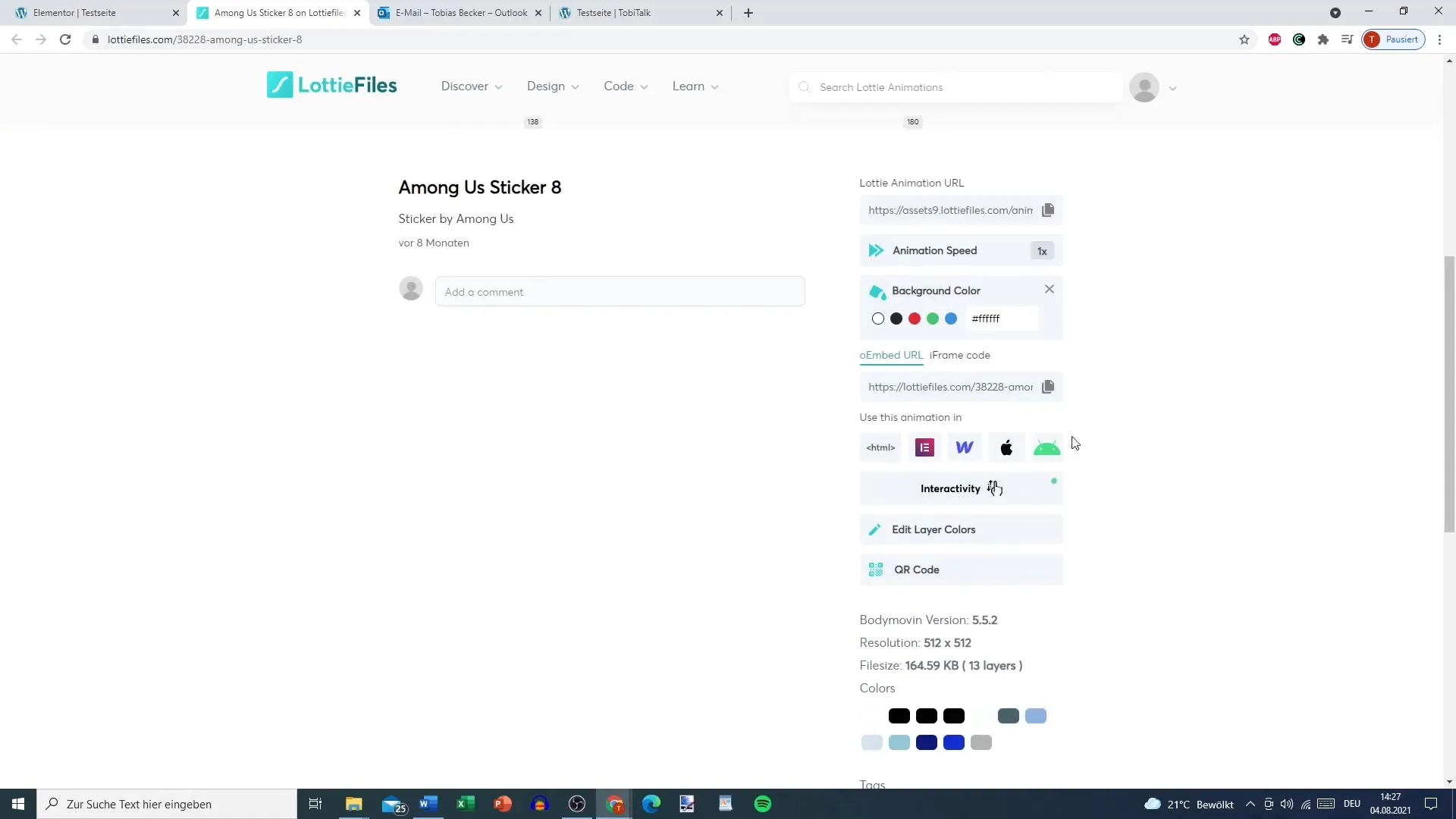Open Microsoft Edge from the taskbar
1456x819 pixels.
pyautogui.click(x=651, y=804)
